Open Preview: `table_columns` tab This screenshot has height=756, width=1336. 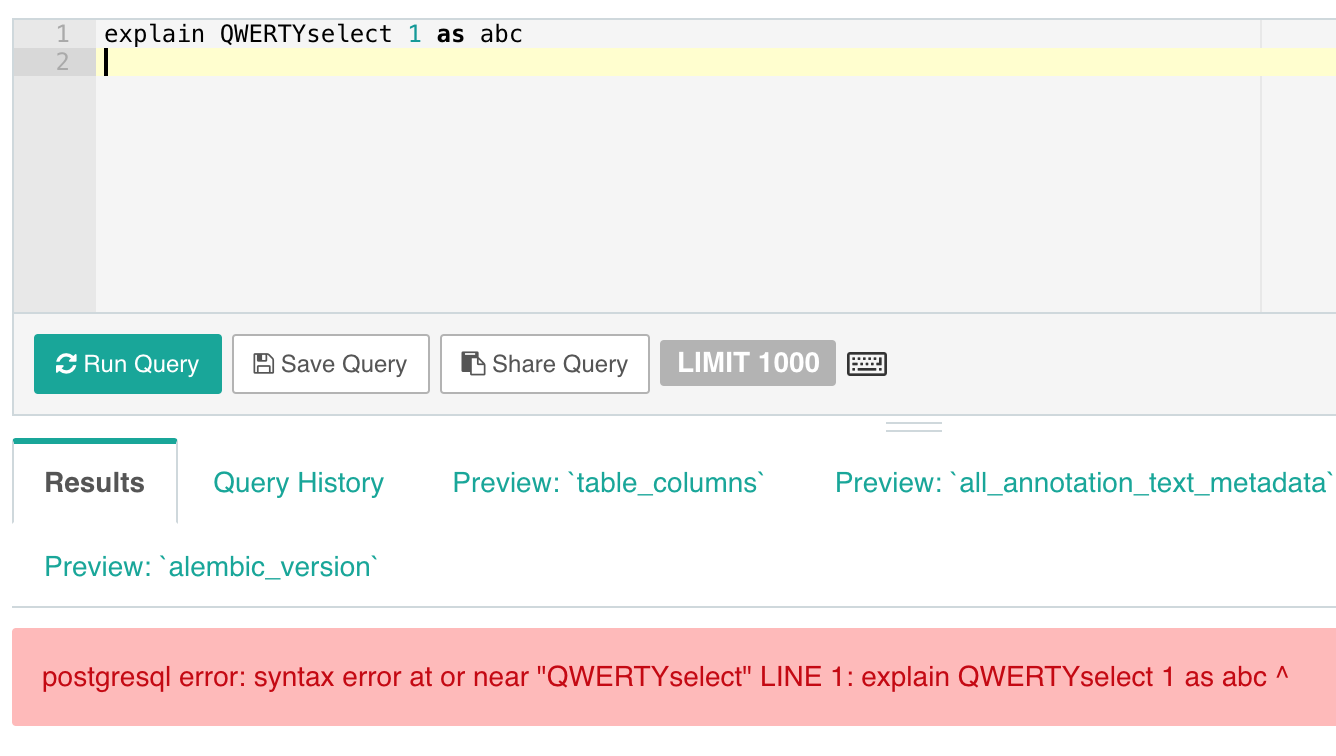609,483
